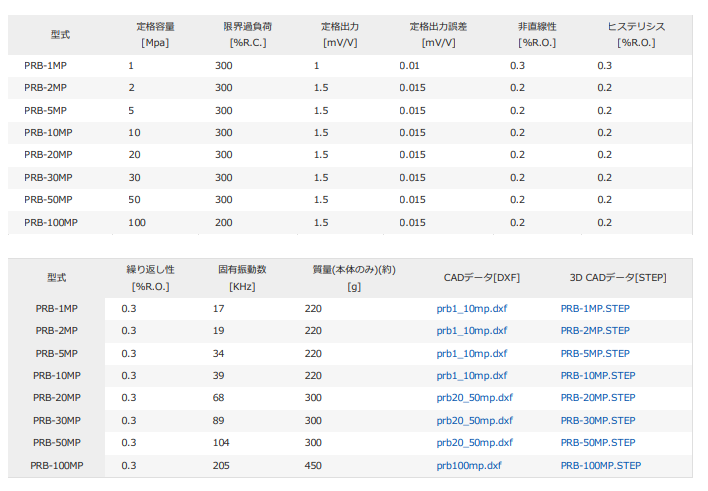Open the prb100mp.dxf CAD link
Image resolution: width=708 pixels, height=491 pixels.
point(469,466)
